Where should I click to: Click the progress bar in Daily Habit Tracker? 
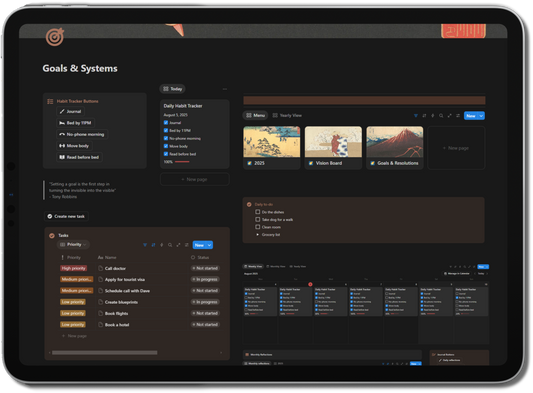point(182,162)
